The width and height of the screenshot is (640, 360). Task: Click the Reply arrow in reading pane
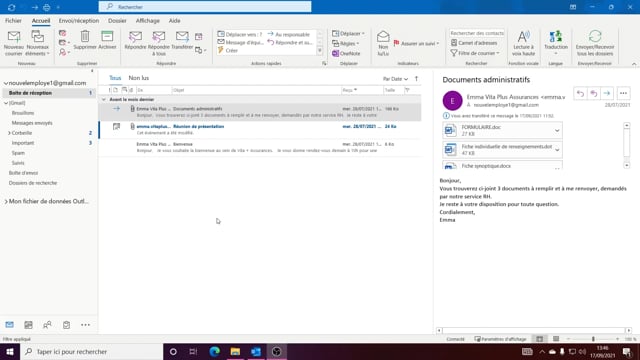(x=580, y=93)
